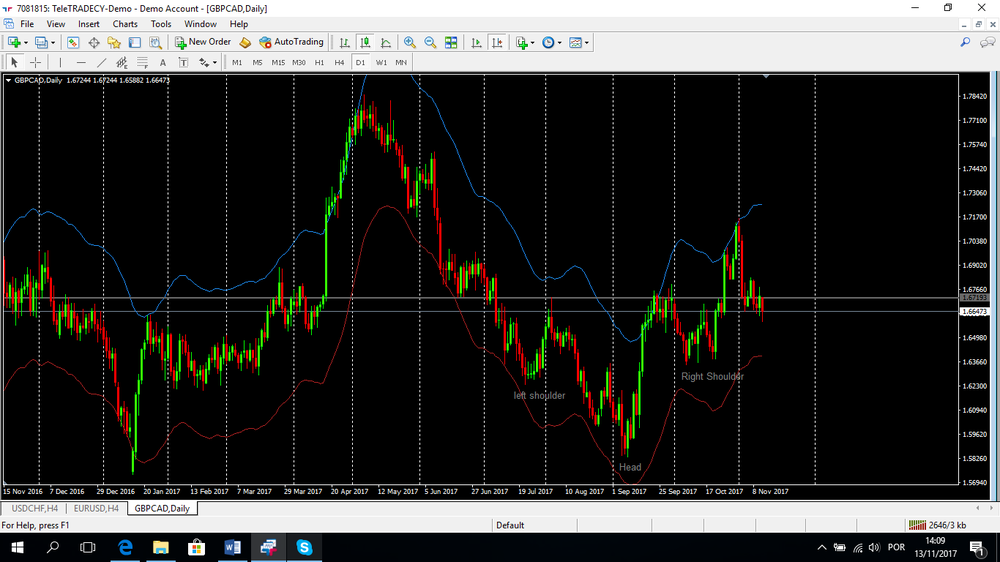This screenshot has width=1000, height=562.
Task: Open the Templates icon
Action: click(575, 42)
